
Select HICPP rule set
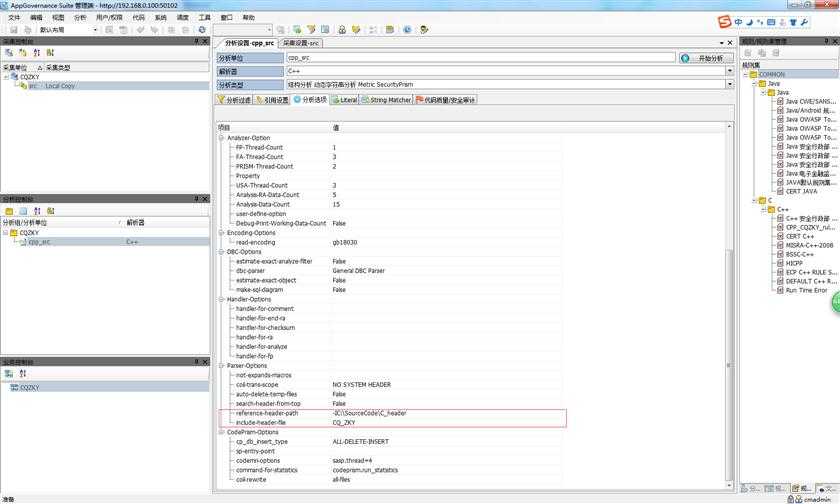[794, 264]
